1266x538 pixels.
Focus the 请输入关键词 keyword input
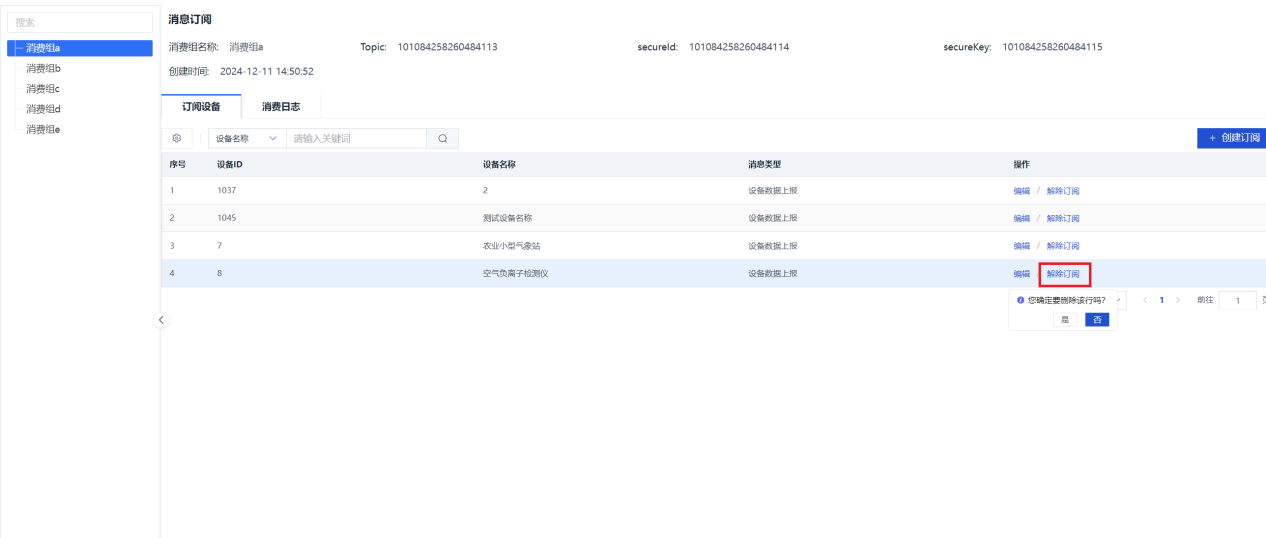356,139
